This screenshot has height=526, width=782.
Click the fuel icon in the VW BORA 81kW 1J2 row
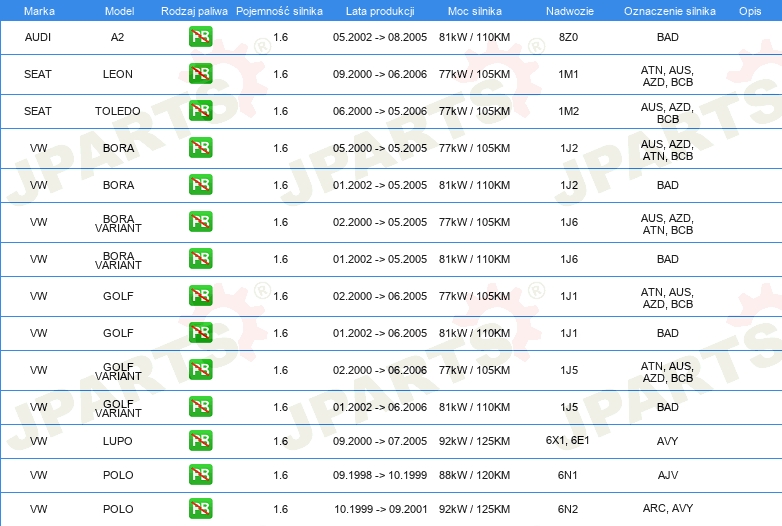[x=200, y=184]
